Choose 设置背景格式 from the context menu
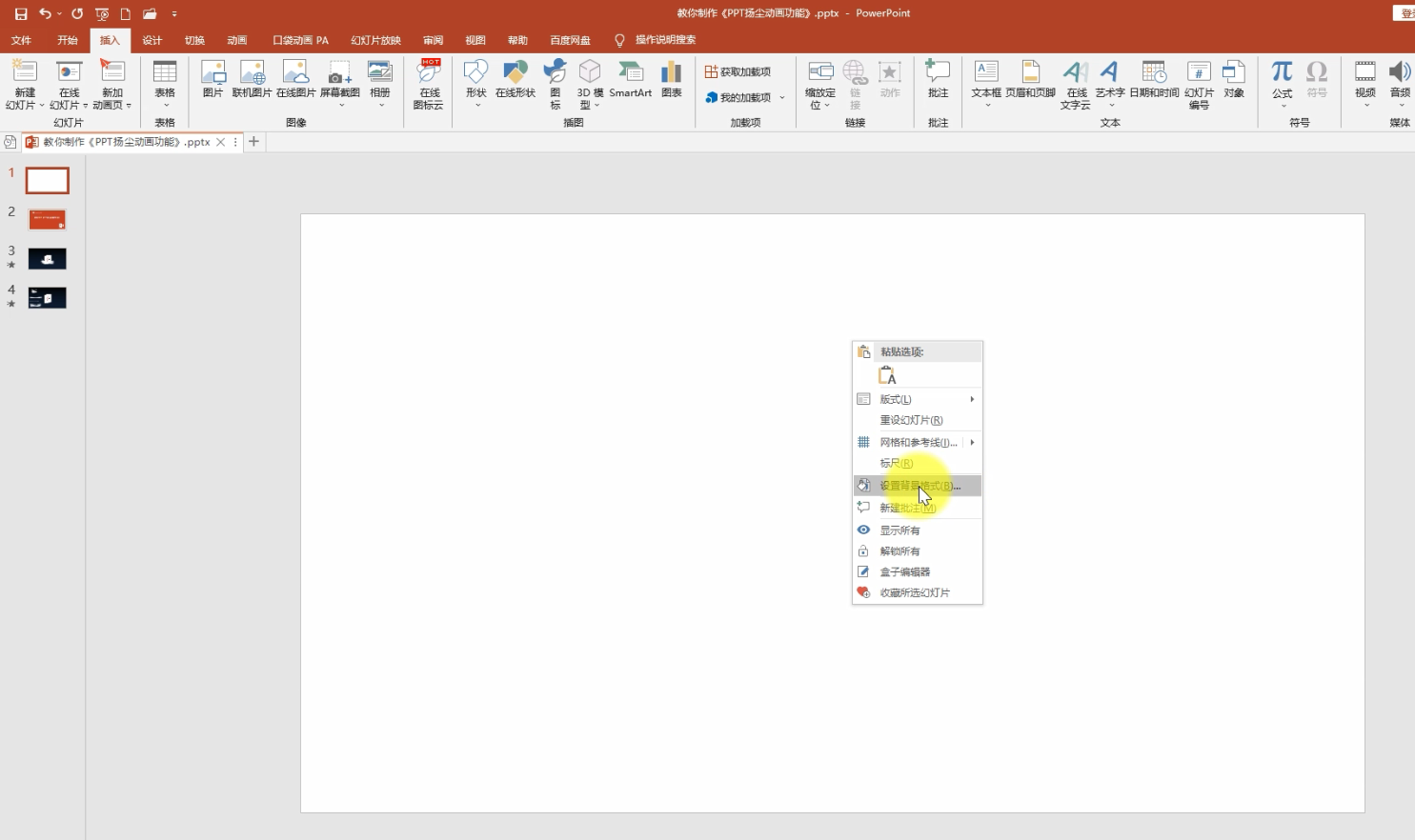 click(918, 486)
